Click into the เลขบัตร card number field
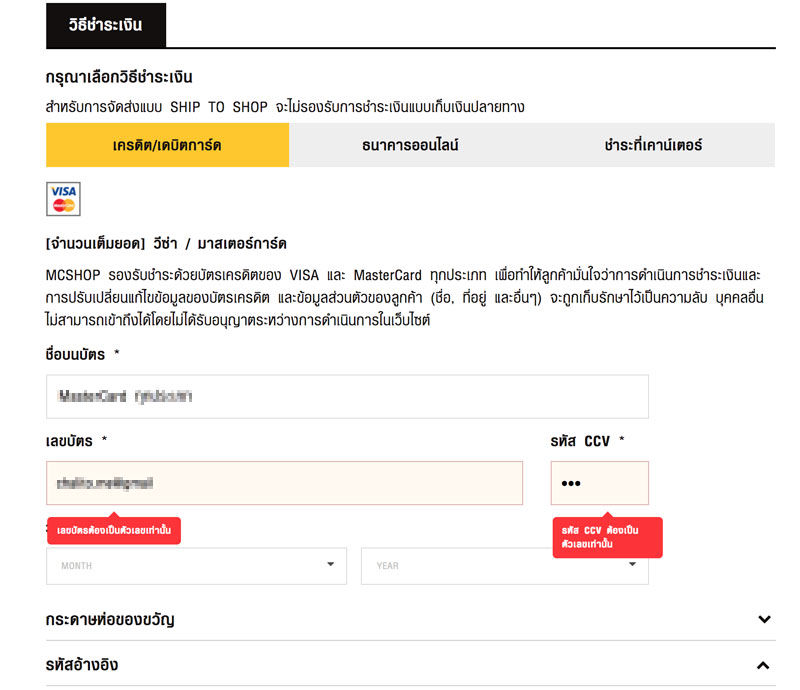This screenshot has height=690, width=800. pyautogui.click(x=284, y=483)
